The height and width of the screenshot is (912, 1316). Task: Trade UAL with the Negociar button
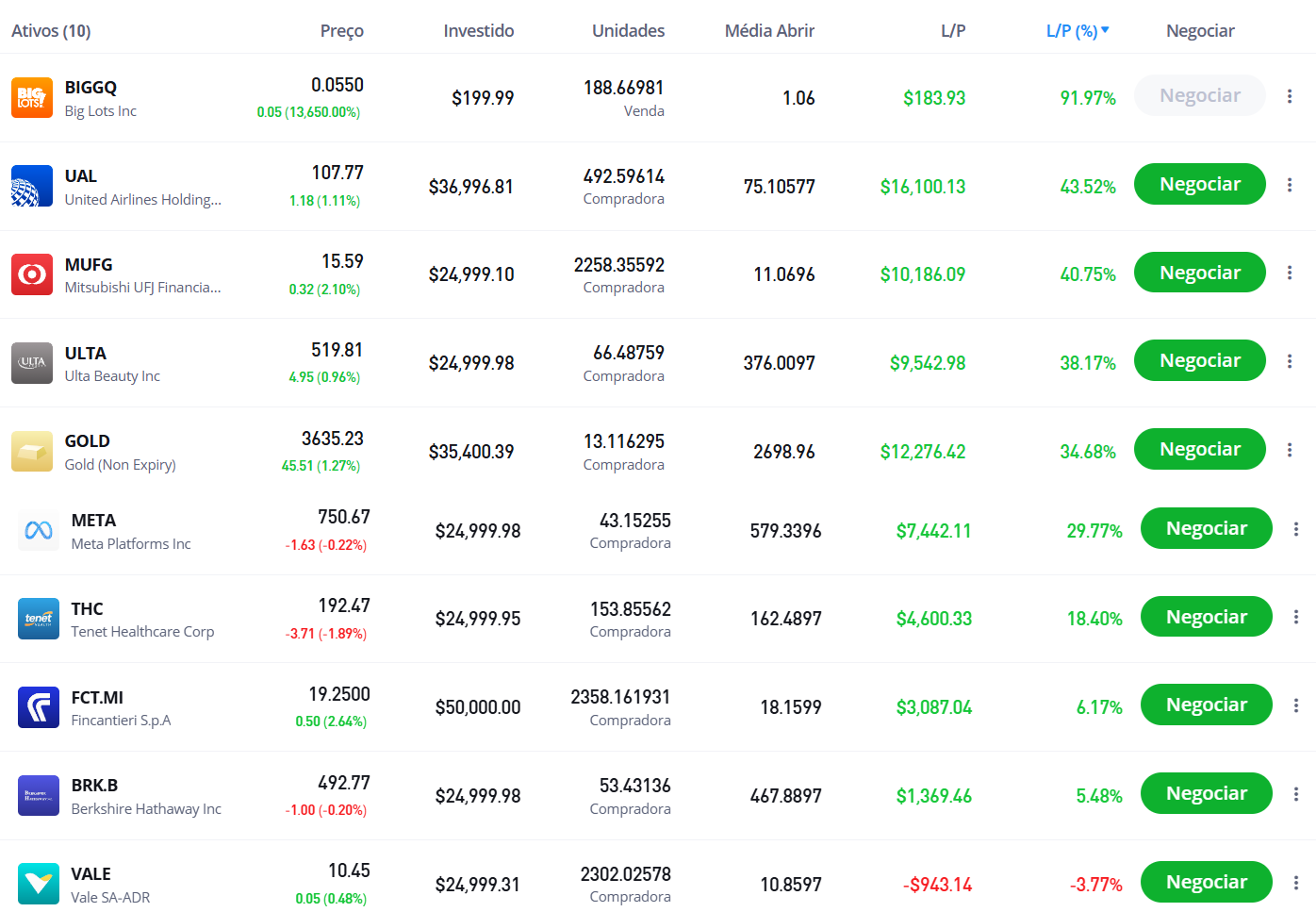point(1200,184)
